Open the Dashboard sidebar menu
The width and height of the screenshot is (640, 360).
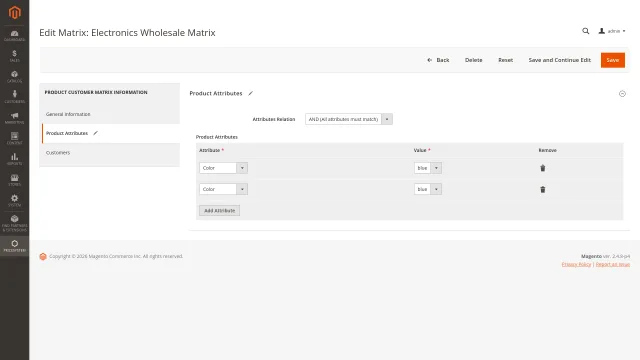[x=14, y=36]
